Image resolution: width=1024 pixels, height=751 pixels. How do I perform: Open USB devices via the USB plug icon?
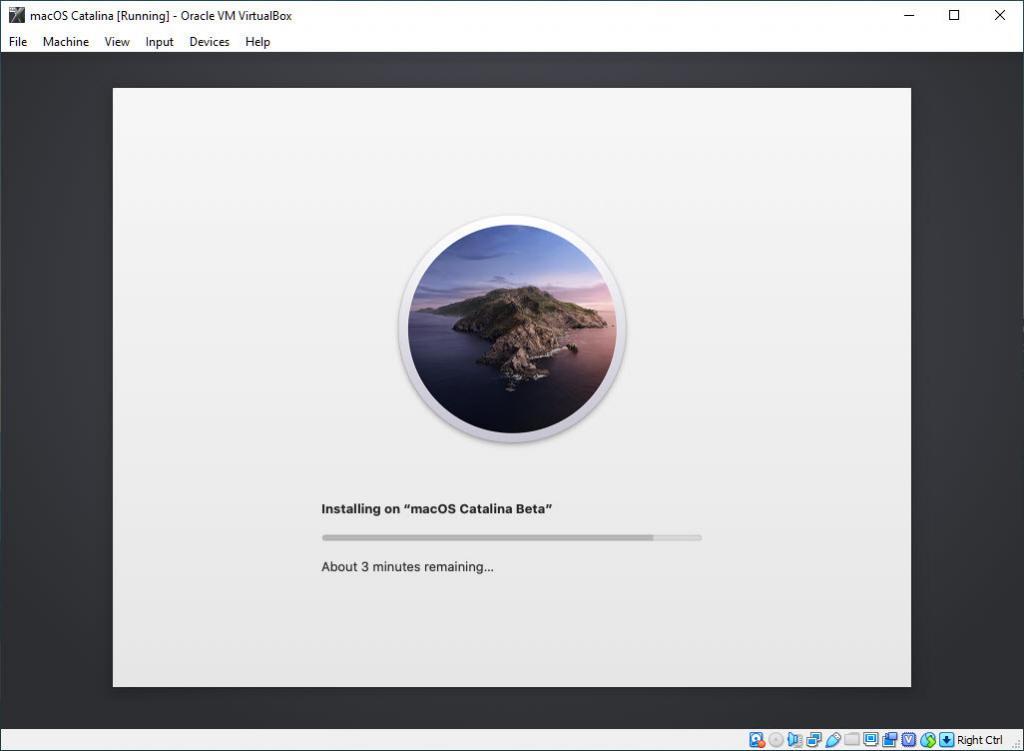(832, 739)
